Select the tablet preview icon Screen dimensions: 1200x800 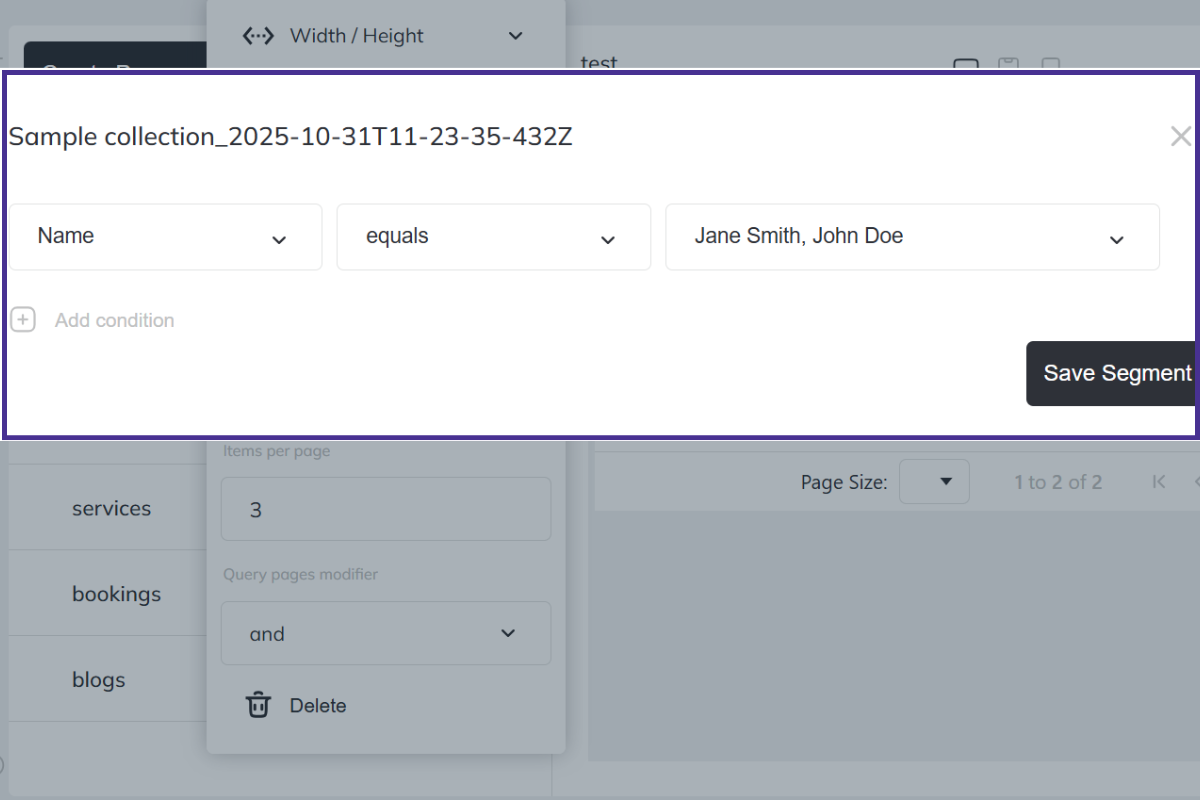click(x=1008, y=65)
